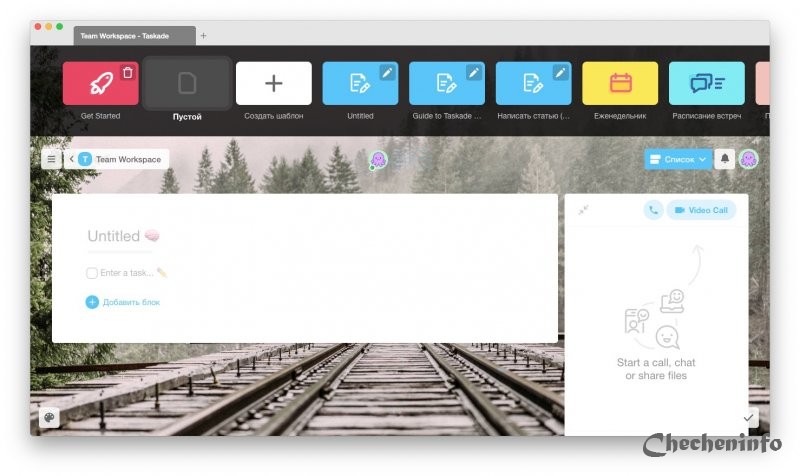Open the hamburger sidebar menu
The image size is (800, 476).
51,159
